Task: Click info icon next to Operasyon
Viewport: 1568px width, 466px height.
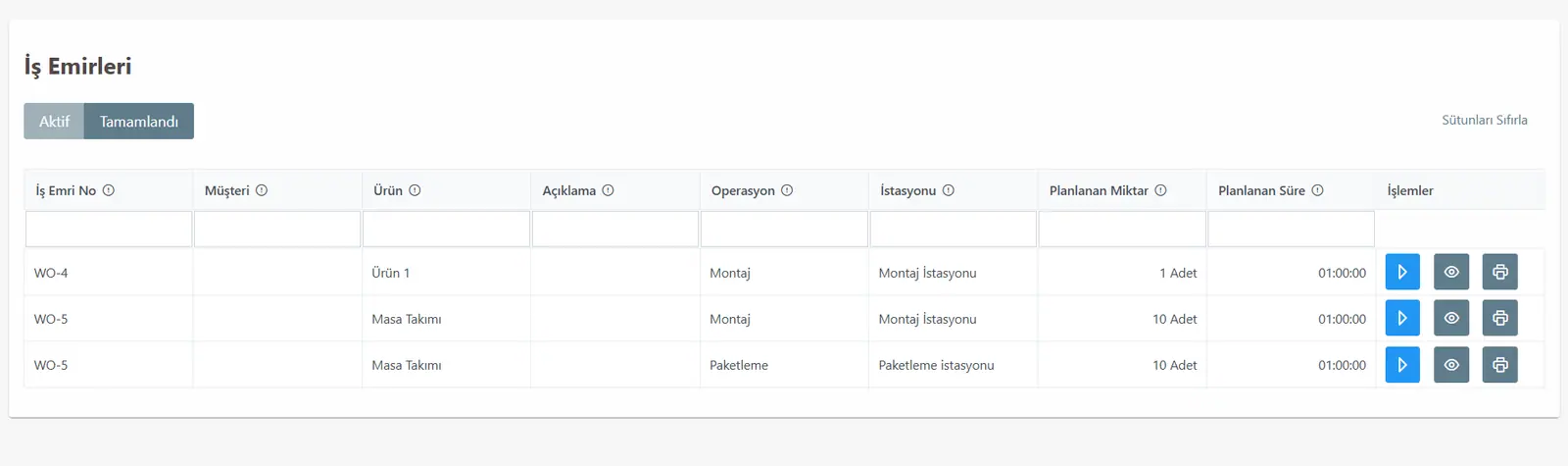Action: 787,190
